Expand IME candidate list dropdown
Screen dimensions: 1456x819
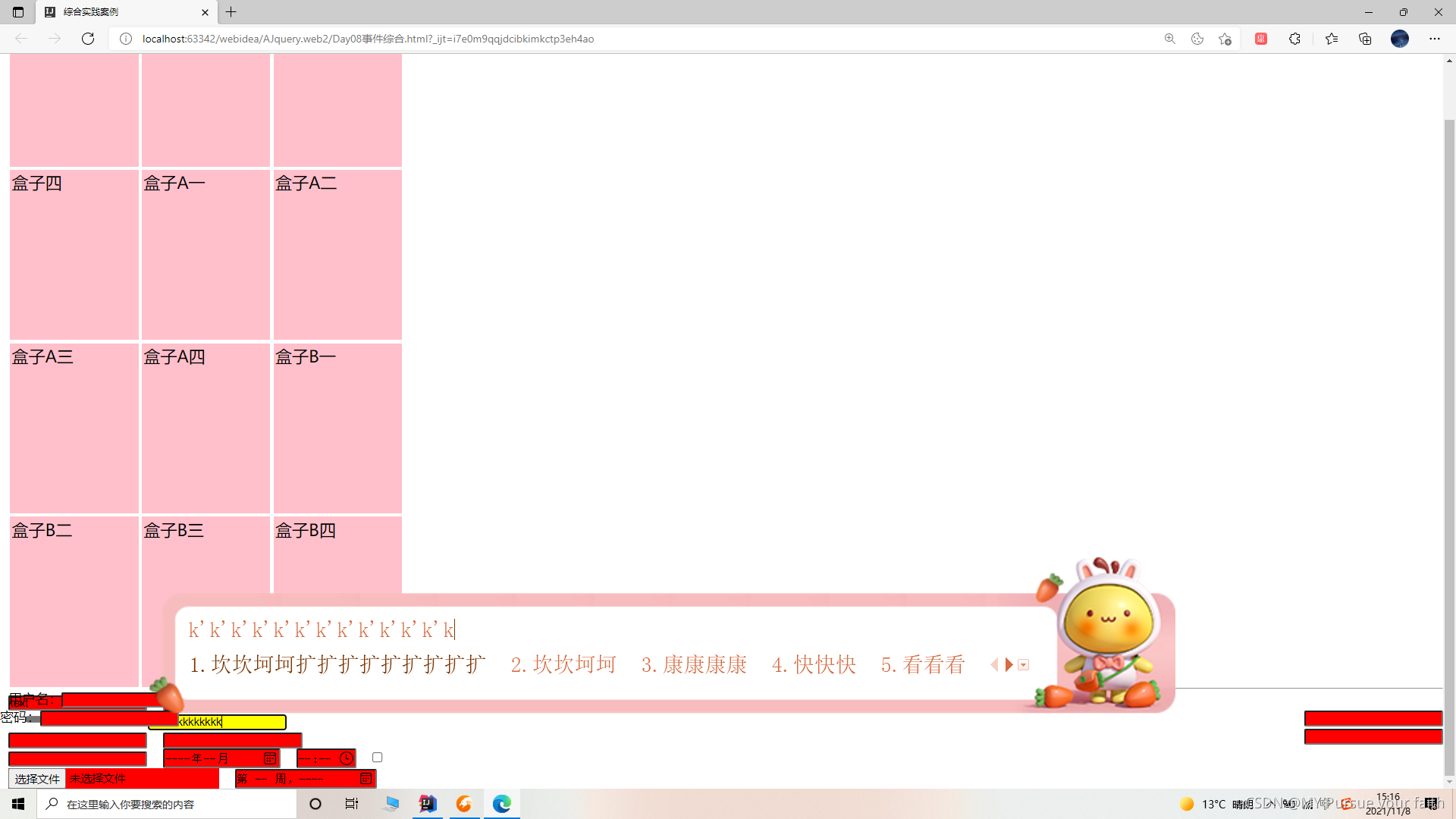coord(1024,665)
